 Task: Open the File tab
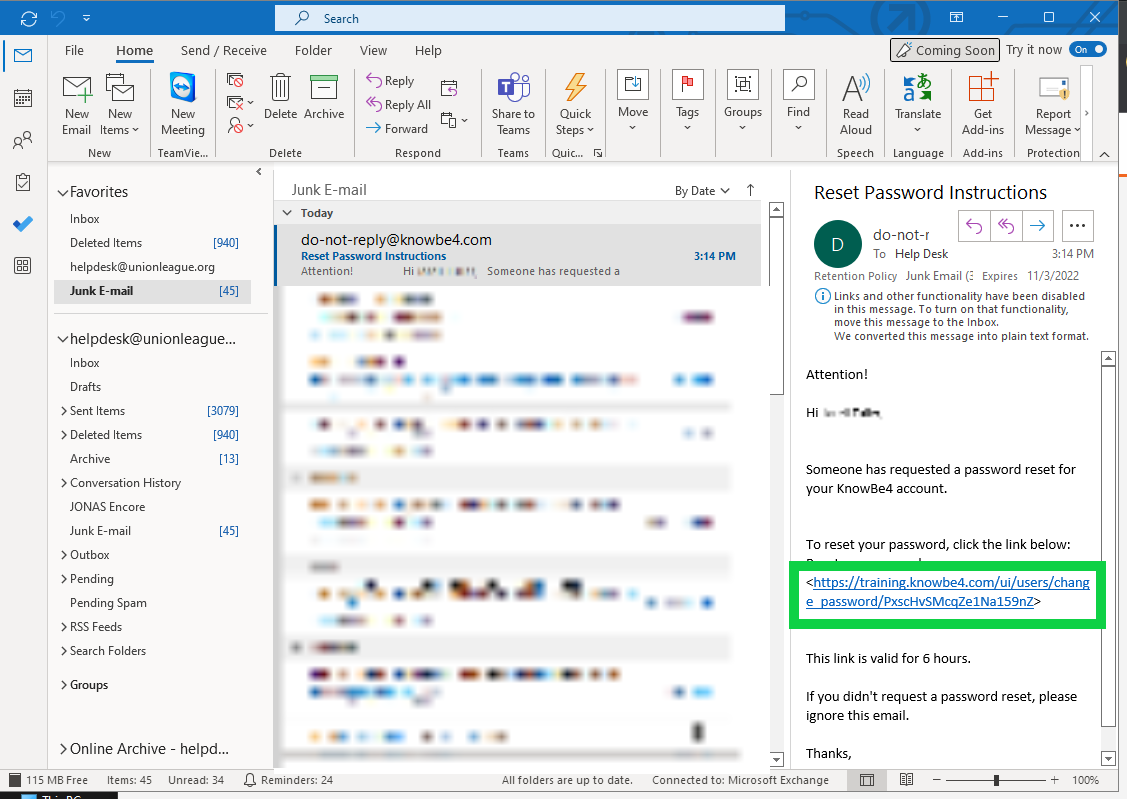click(x=74, y=50)
